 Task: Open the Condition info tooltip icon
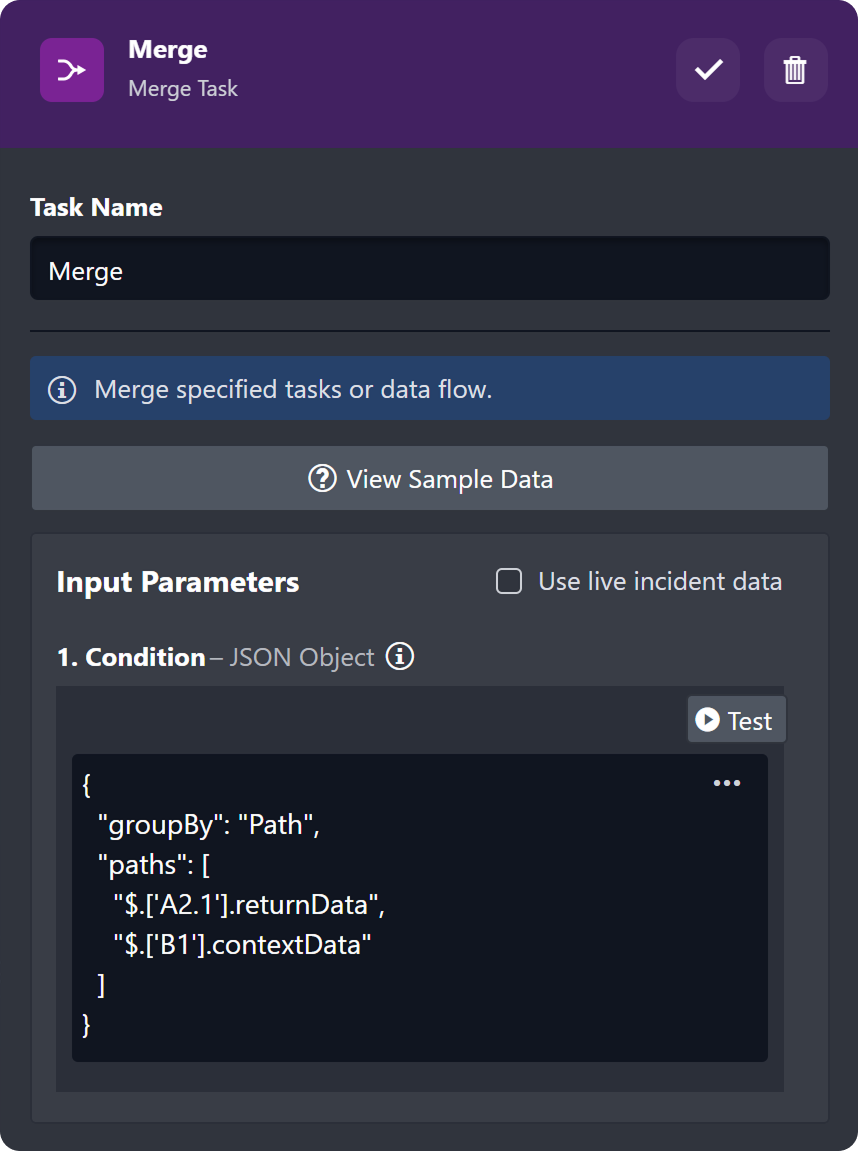click(400, 657)
